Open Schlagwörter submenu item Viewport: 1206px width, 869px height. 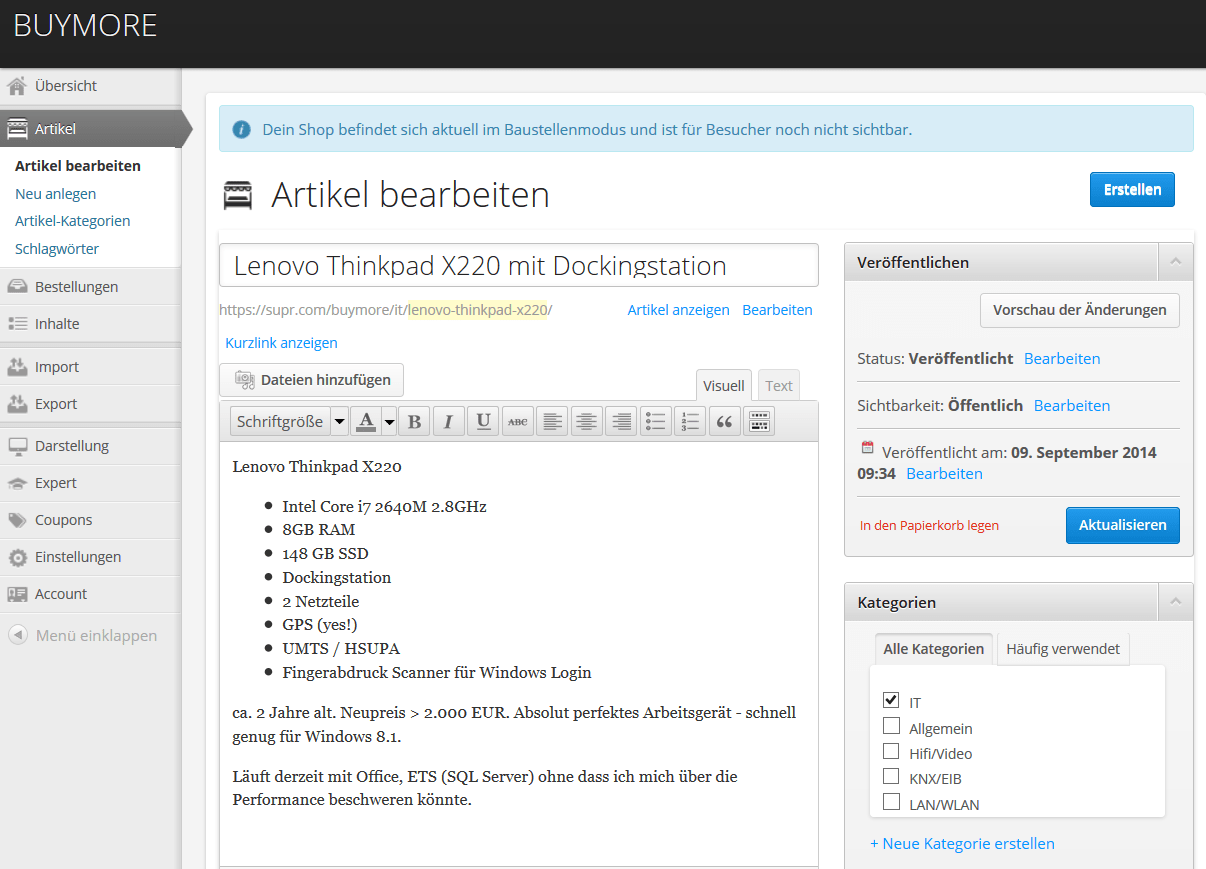point(57,249)
